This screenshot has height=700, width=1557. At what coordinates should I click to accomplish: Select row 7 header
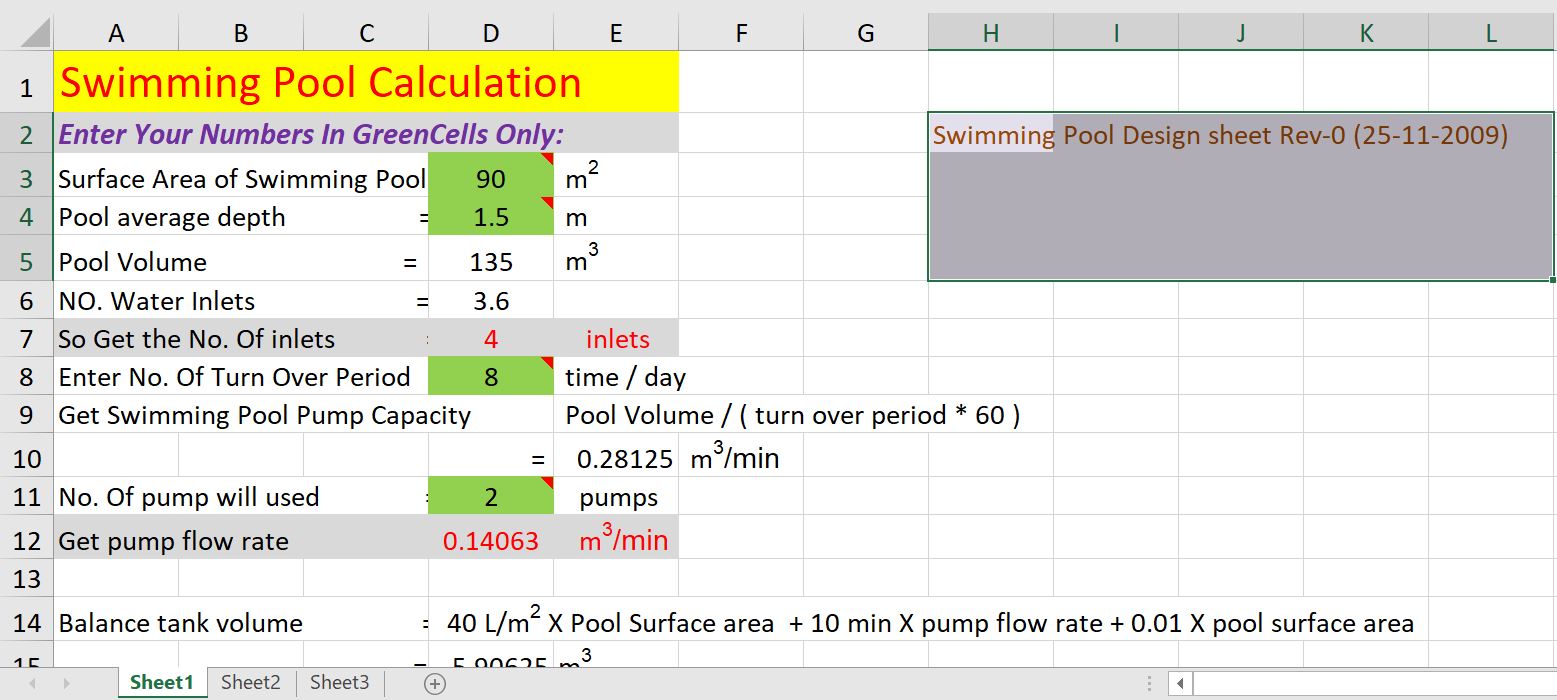[26, 338]
